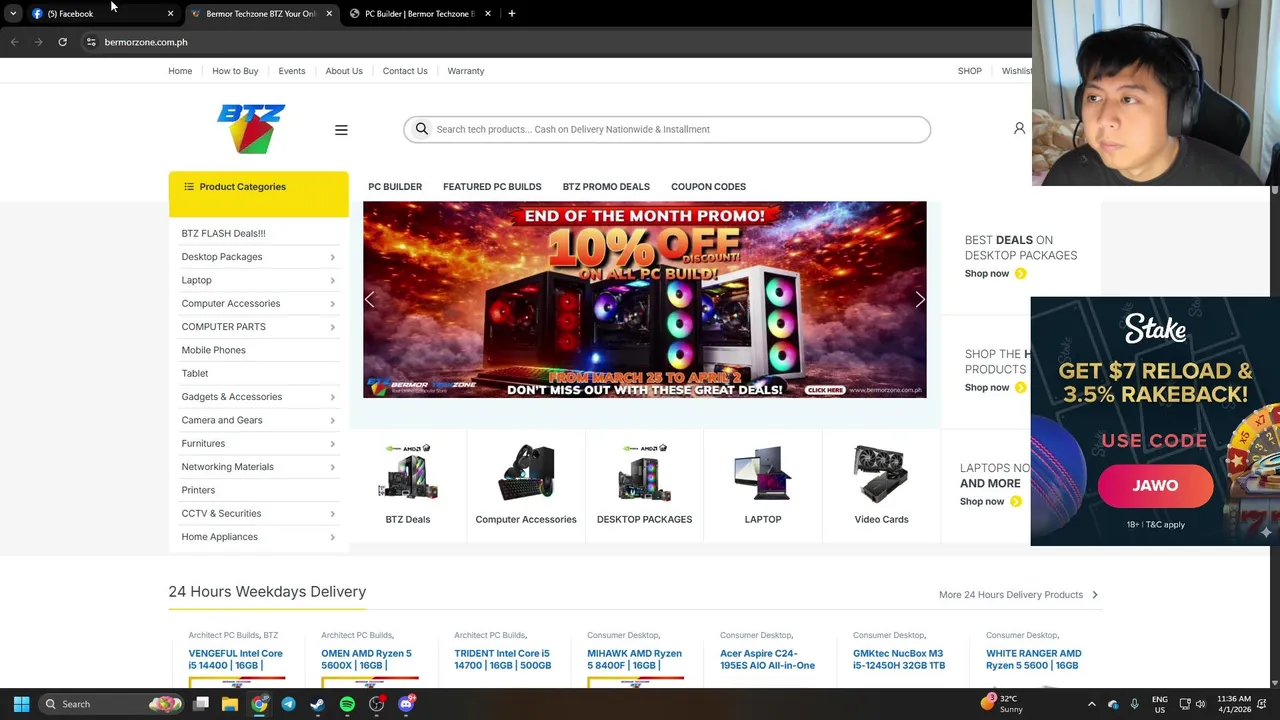Open COUPON CODES link
The width and height of the screenshot is (1280, 720).
pyautogui.click(x=708, y=187)
